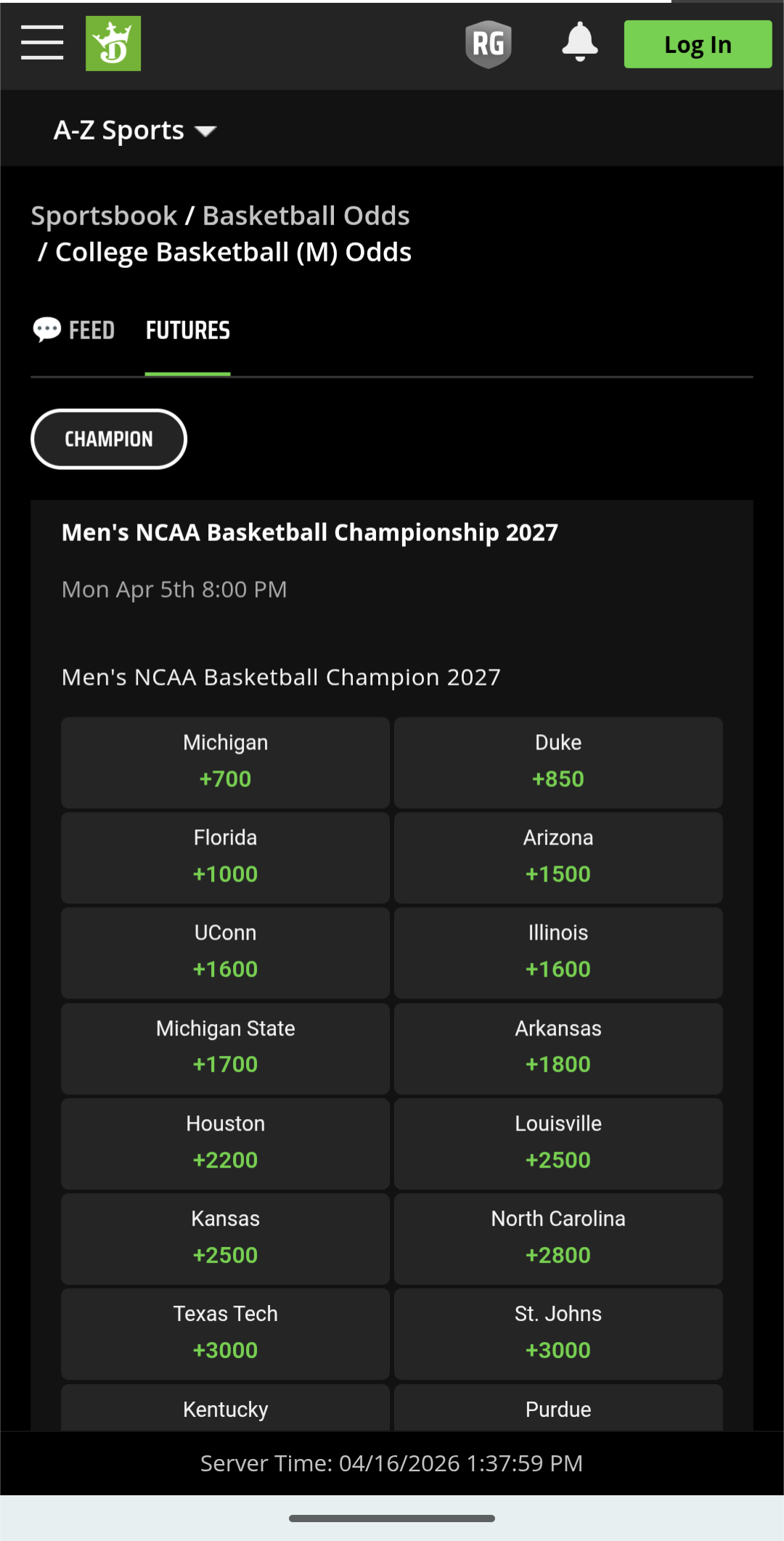
Task: Select UConn +1600 outcome
Action: 225,953
